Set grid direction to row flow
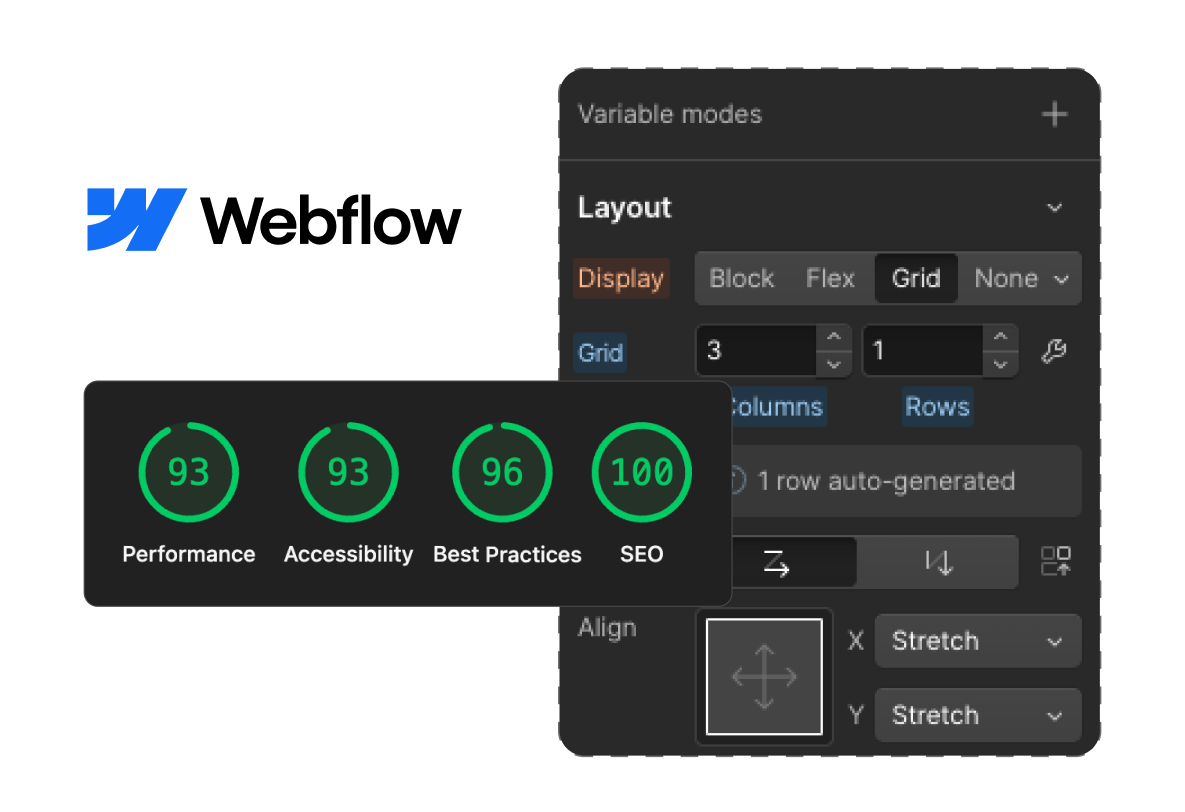The width and height of the screenshot is (1185, 812). [x=793, y=563]
